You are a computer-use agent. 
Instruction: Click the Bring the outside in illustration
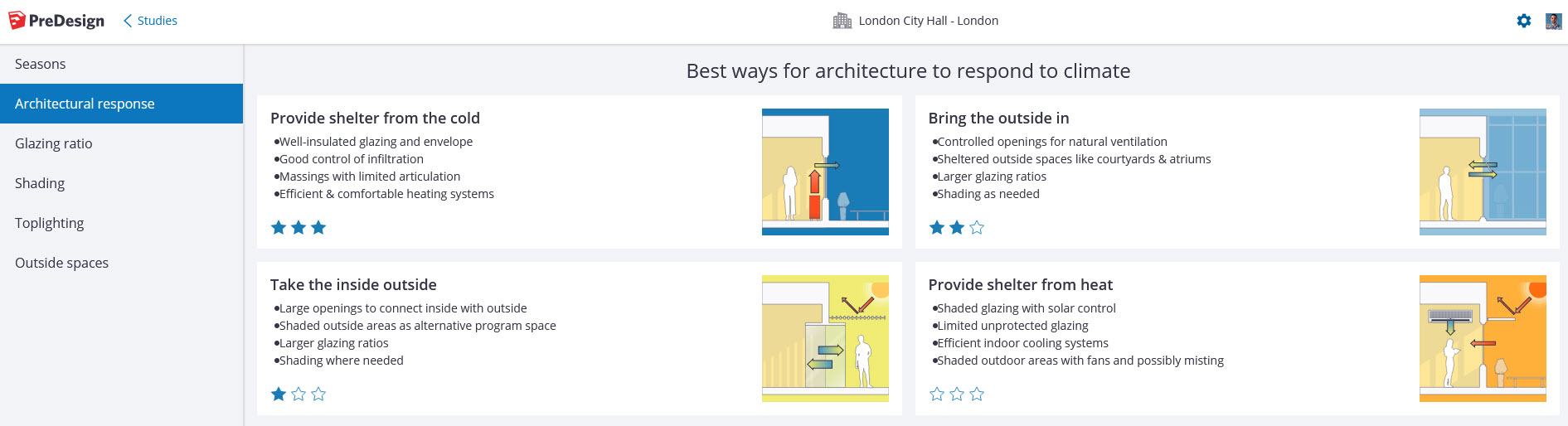click(x=1483, y=172)
